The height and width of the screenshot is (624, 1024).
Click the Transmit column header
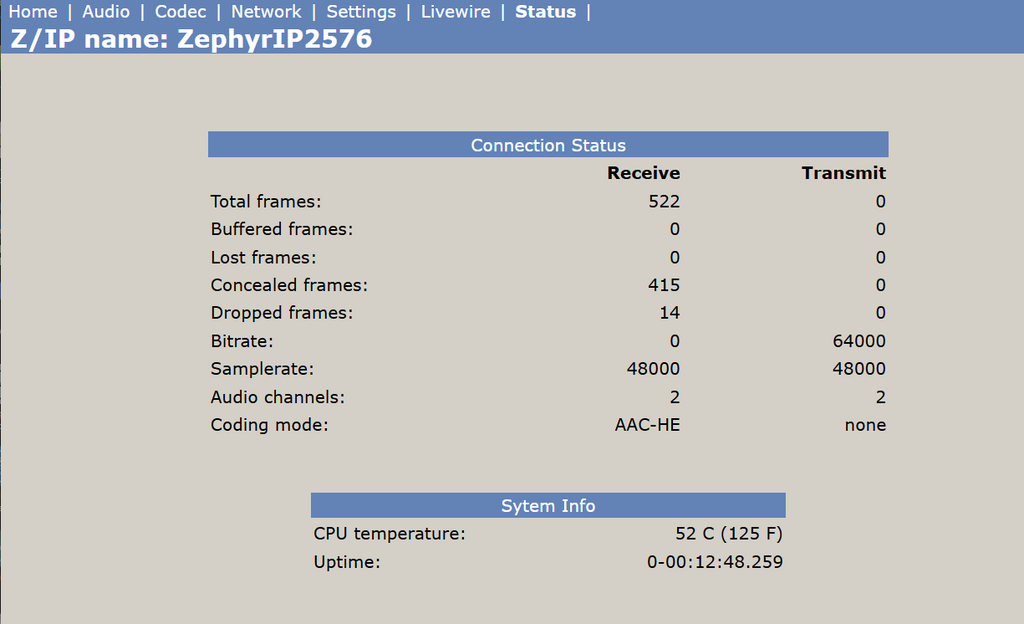(844, 173)
